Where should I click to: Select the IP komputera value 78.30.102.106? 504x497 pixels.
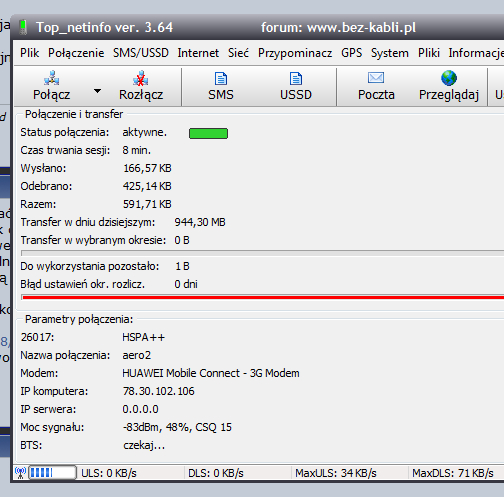click(158, 391)
